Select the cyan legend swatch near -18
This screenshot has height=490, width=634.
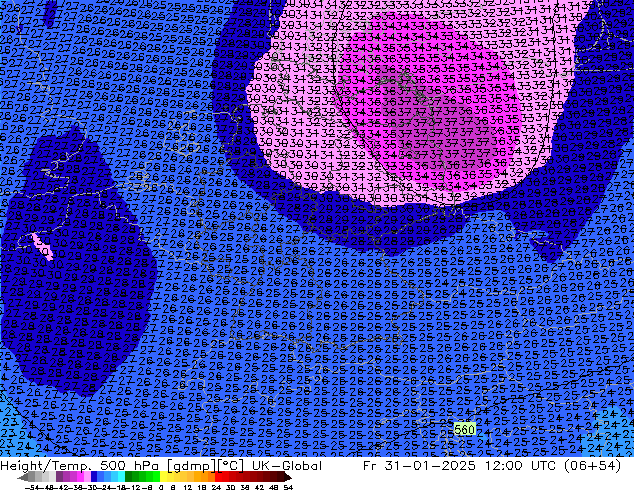pos(122,477)
